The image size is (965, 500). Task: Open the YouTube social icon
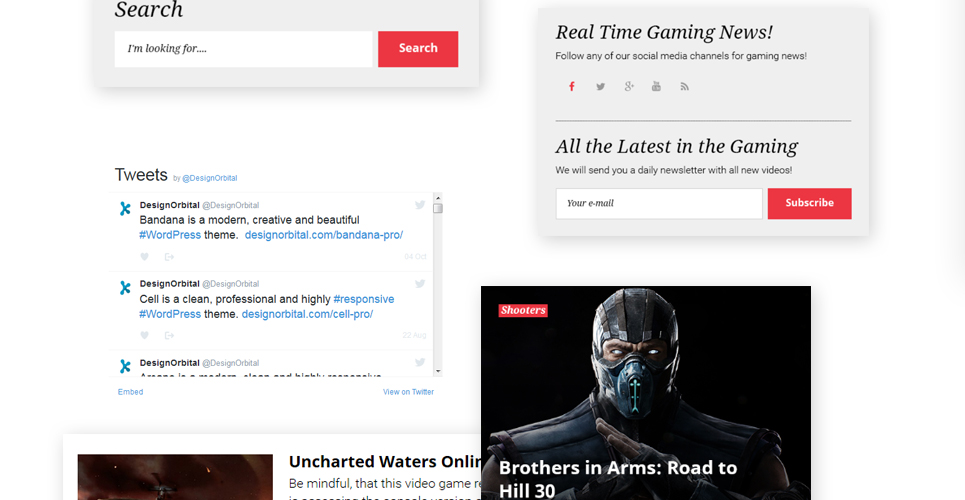[656, 86]
